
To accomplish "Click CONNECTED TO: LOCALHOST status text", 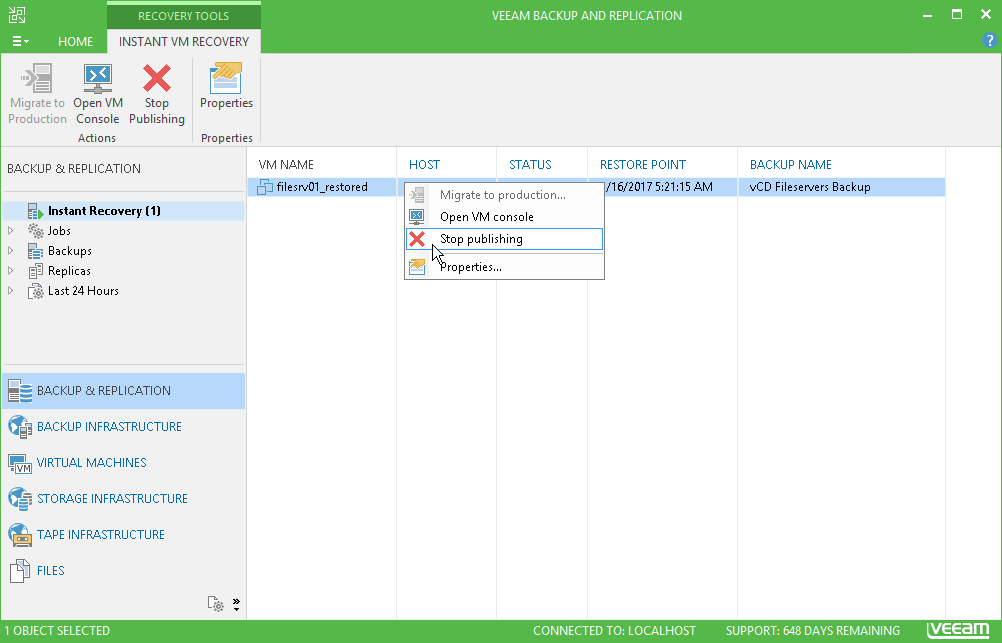I will (x=614, y=631).
